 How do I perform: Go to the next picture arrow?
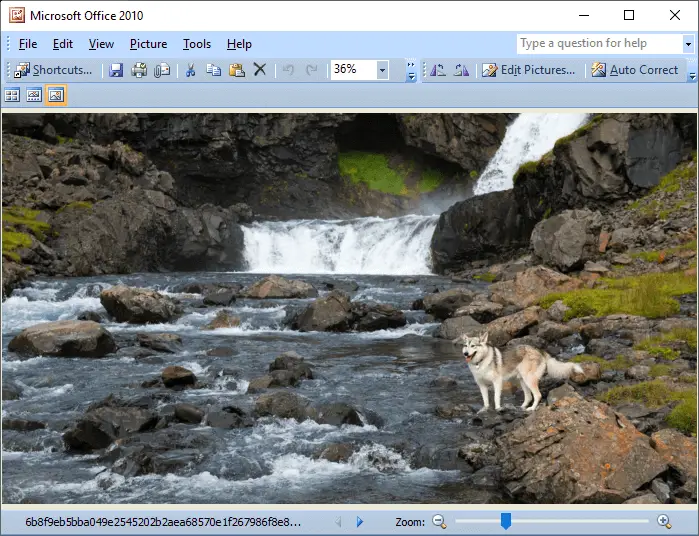[x=360, y=521]
